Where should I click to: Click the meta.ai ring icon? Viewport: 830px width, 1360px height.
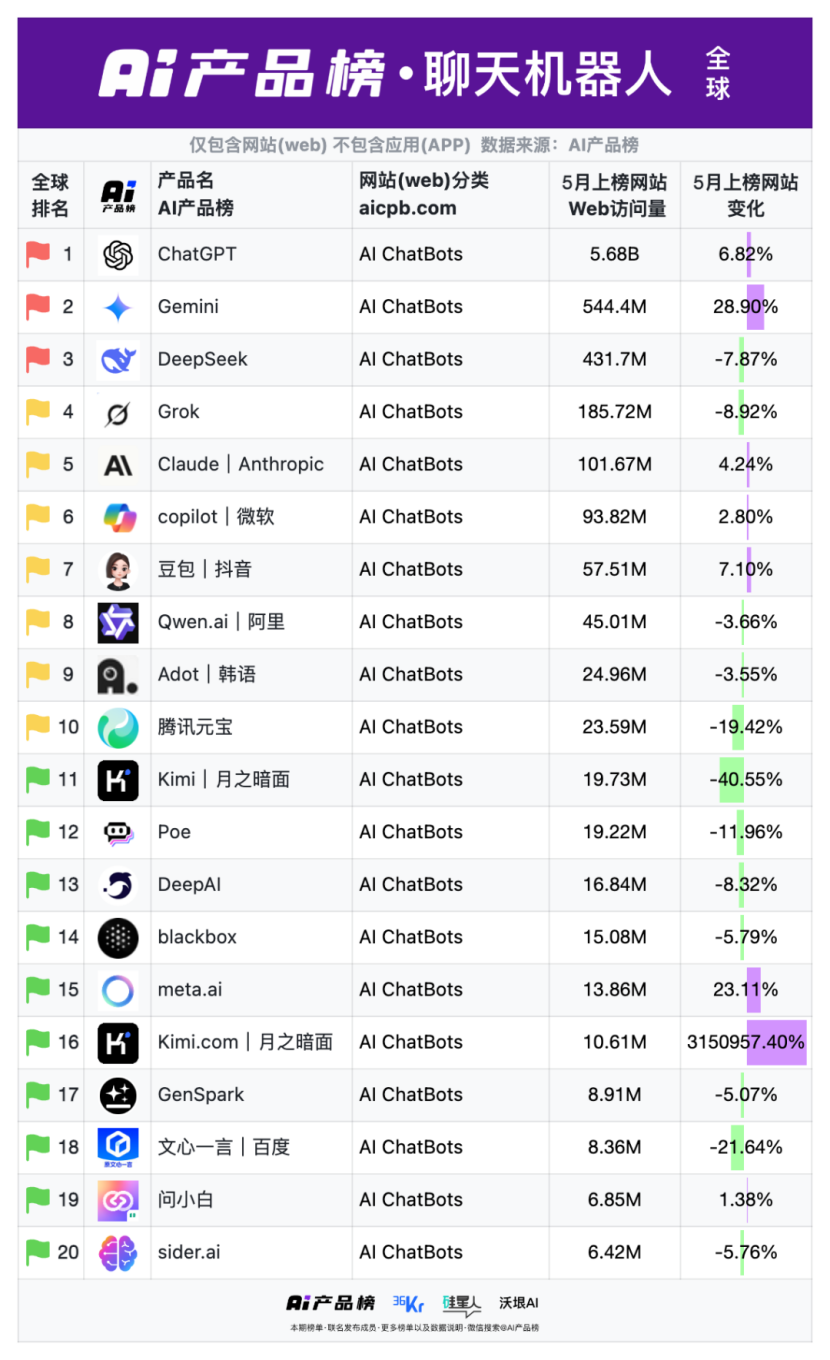[x=118, y=990]
